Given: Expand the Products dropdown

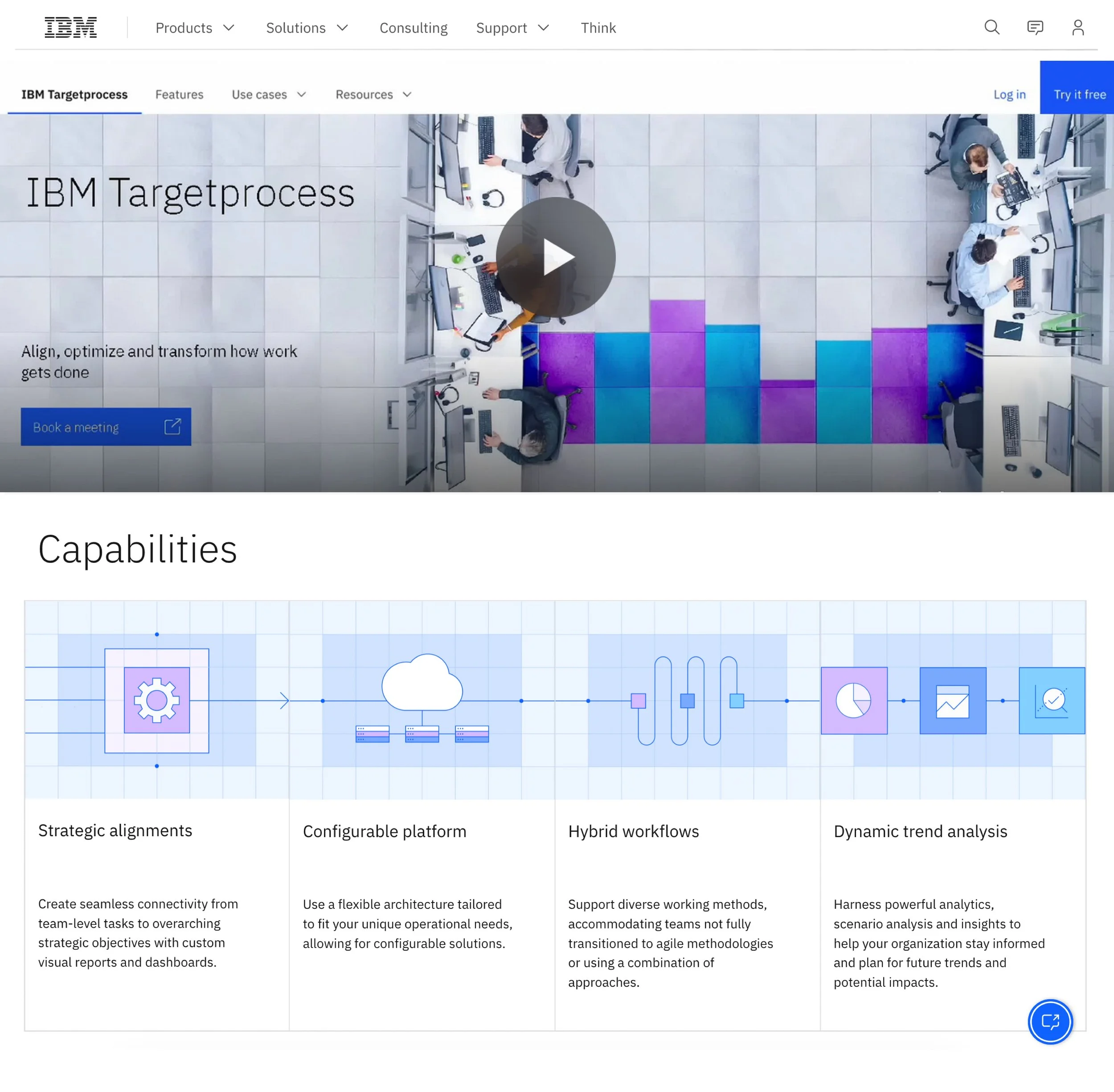Looking at the screenshot, I should 195,28.
